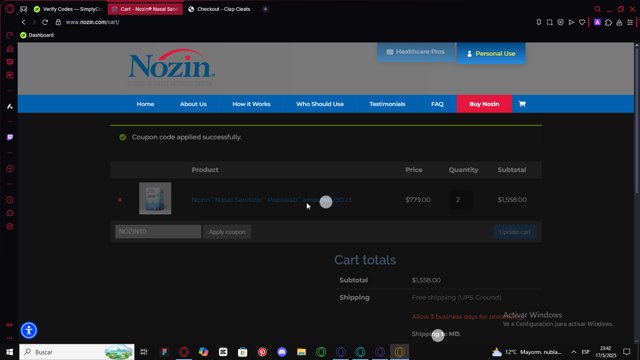This screenshot has width=640, height=360.
Task: Remove Nozin product from cart
Action: coord(120,200)
